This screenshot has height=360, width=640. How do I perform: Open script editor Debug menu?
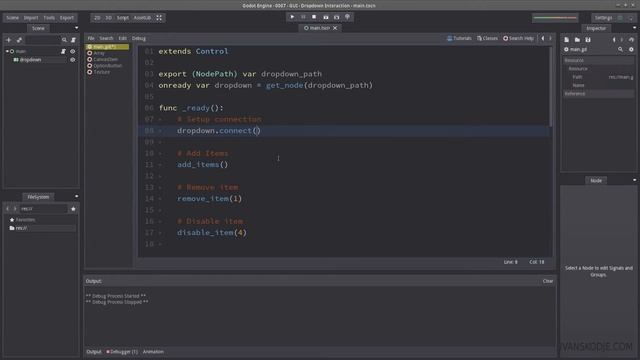pyautogui.click(x=139, y=38)
